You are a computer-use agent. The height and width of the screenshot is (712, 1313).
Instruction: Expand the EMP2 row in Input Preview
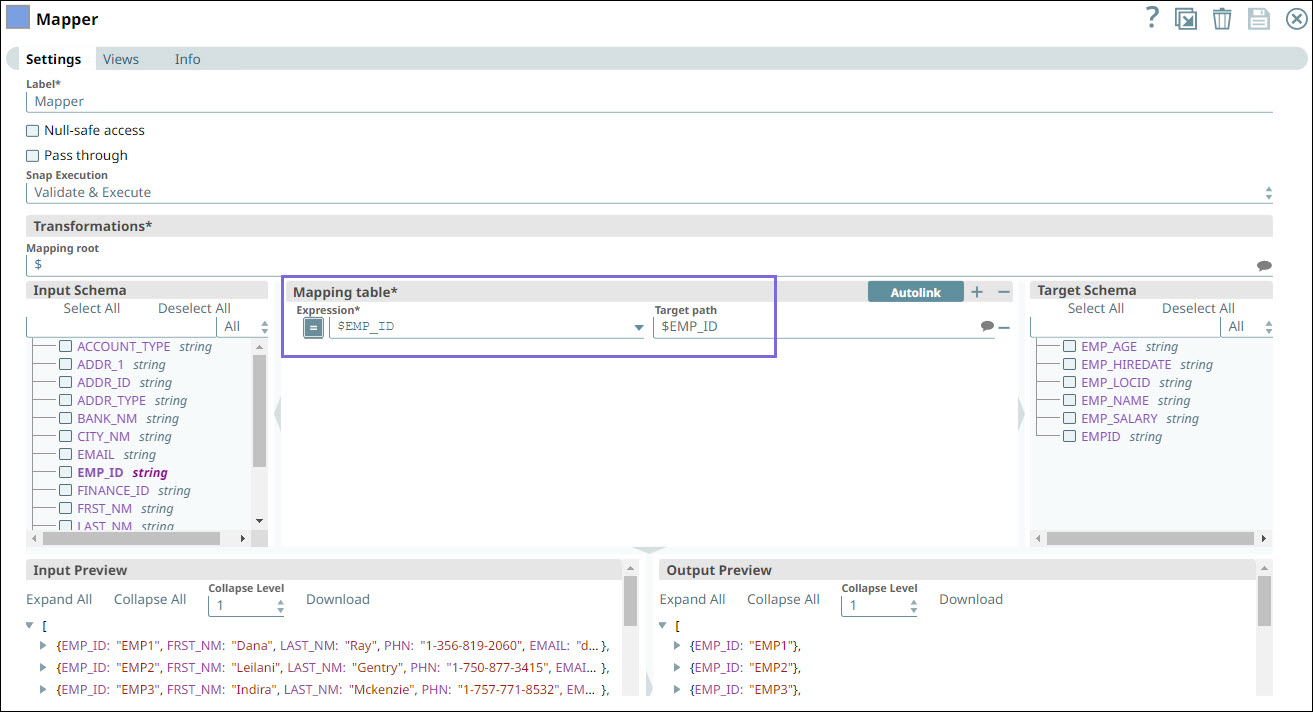42,667
